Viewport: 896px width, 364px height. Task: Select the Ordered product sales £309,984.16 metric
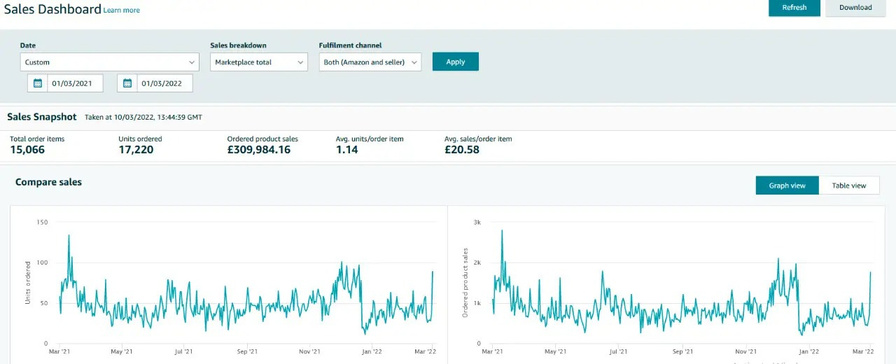coord(262,146)
